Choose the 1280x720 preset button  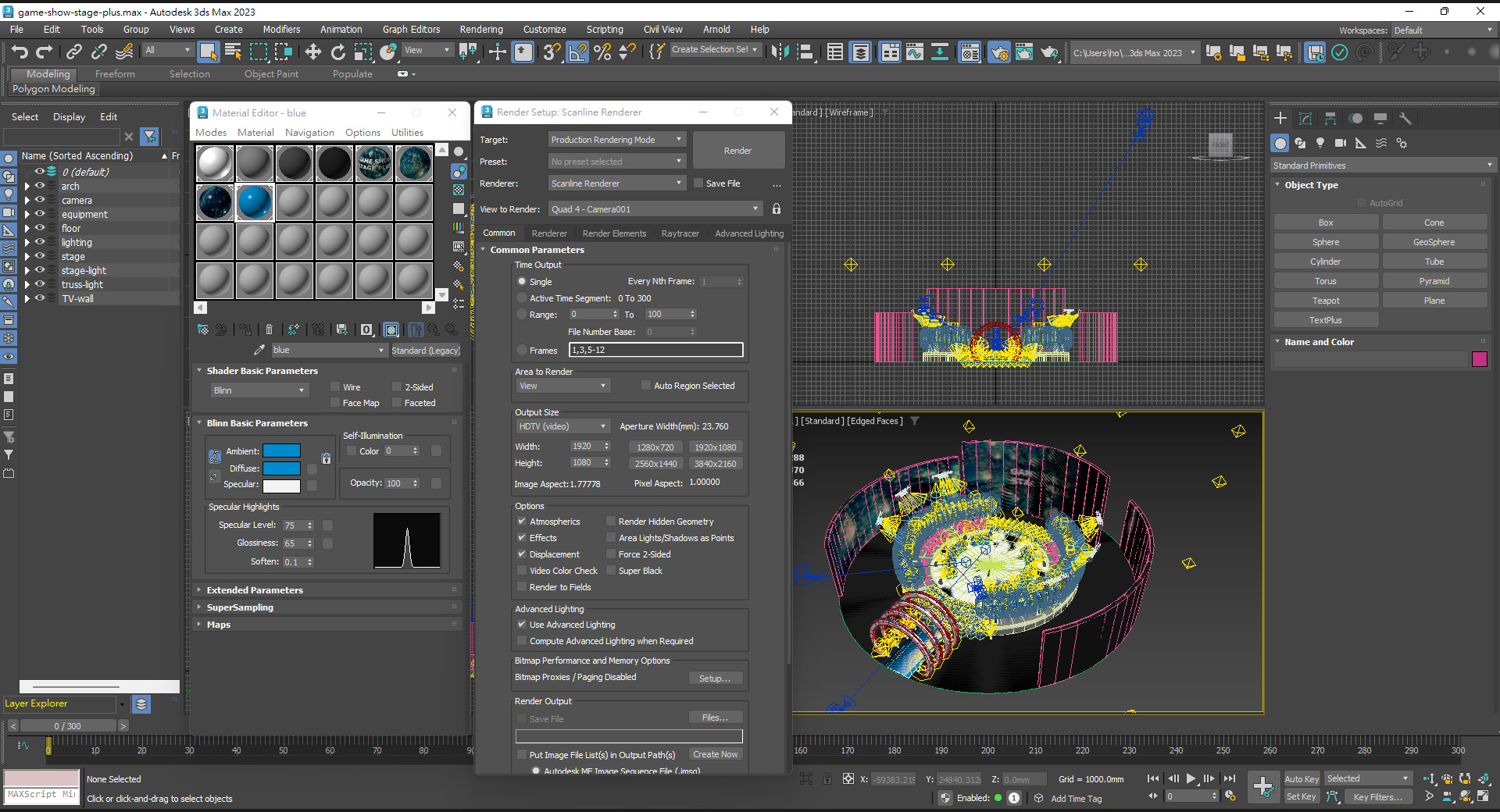point(655,447)
